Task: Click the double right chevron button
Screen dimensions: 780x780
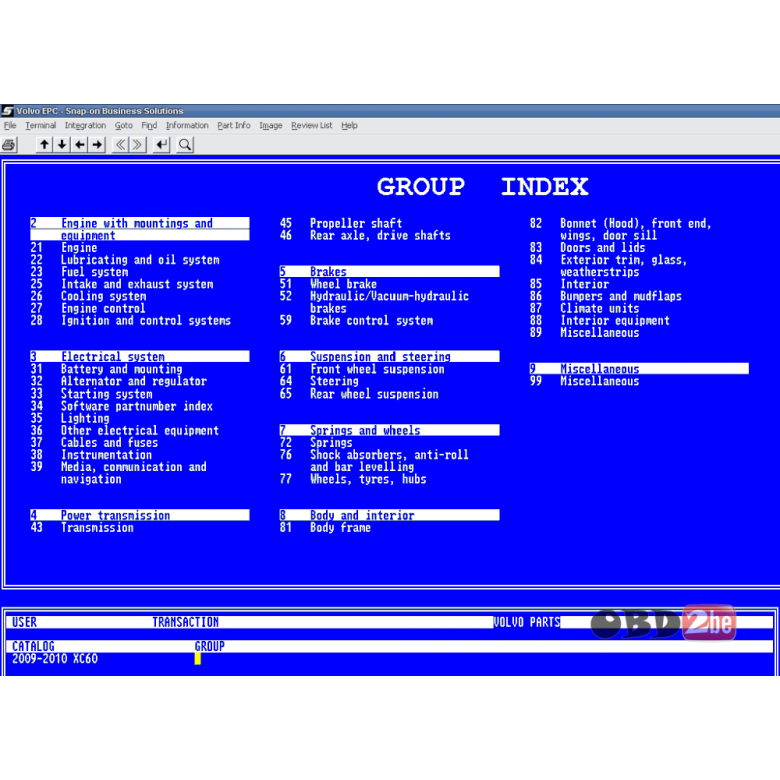Action: pos(137,145)
